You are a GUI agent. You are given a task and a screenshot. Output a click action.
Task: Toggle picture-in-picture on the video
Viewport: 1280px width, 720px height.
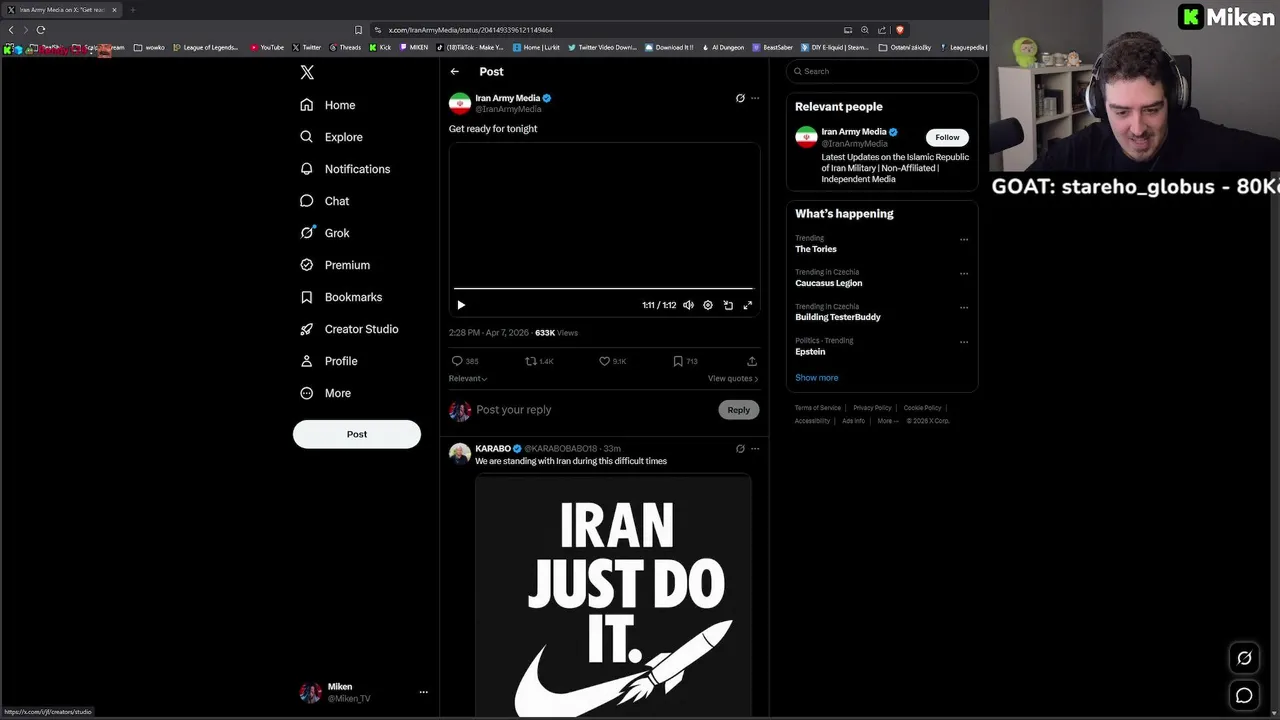(728, 305)
